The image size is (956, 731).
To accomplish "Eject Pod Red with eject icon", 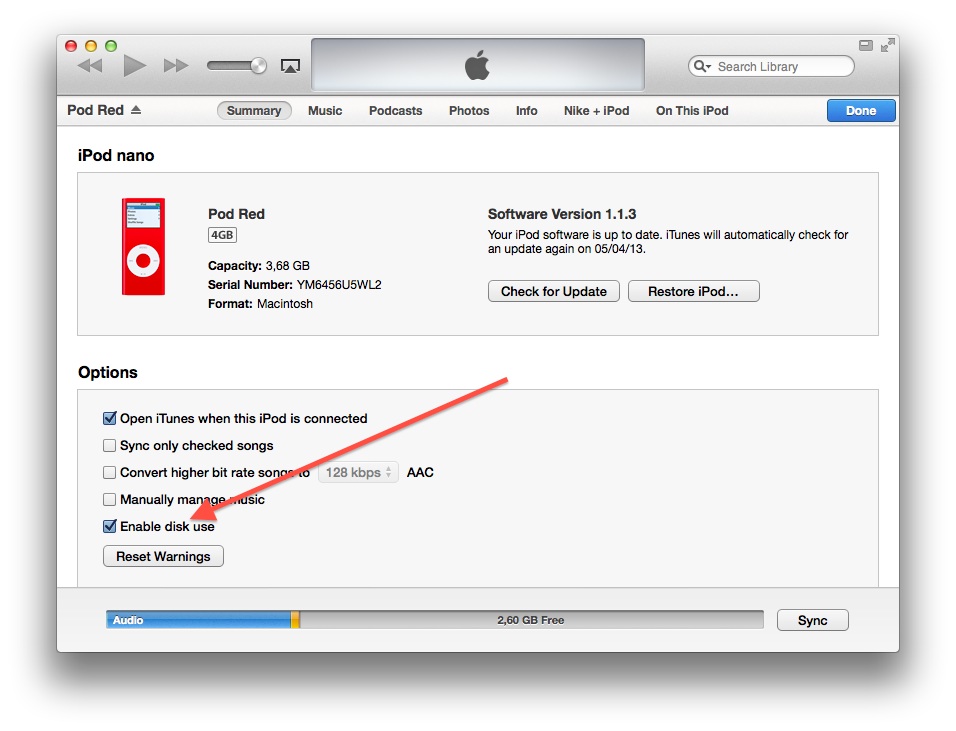I will pyautogui.click(x=136, y=110).
